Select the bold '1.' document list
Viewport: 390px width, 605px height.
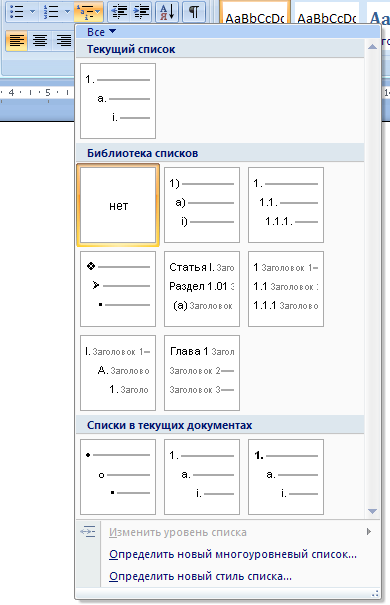(286, 477)
